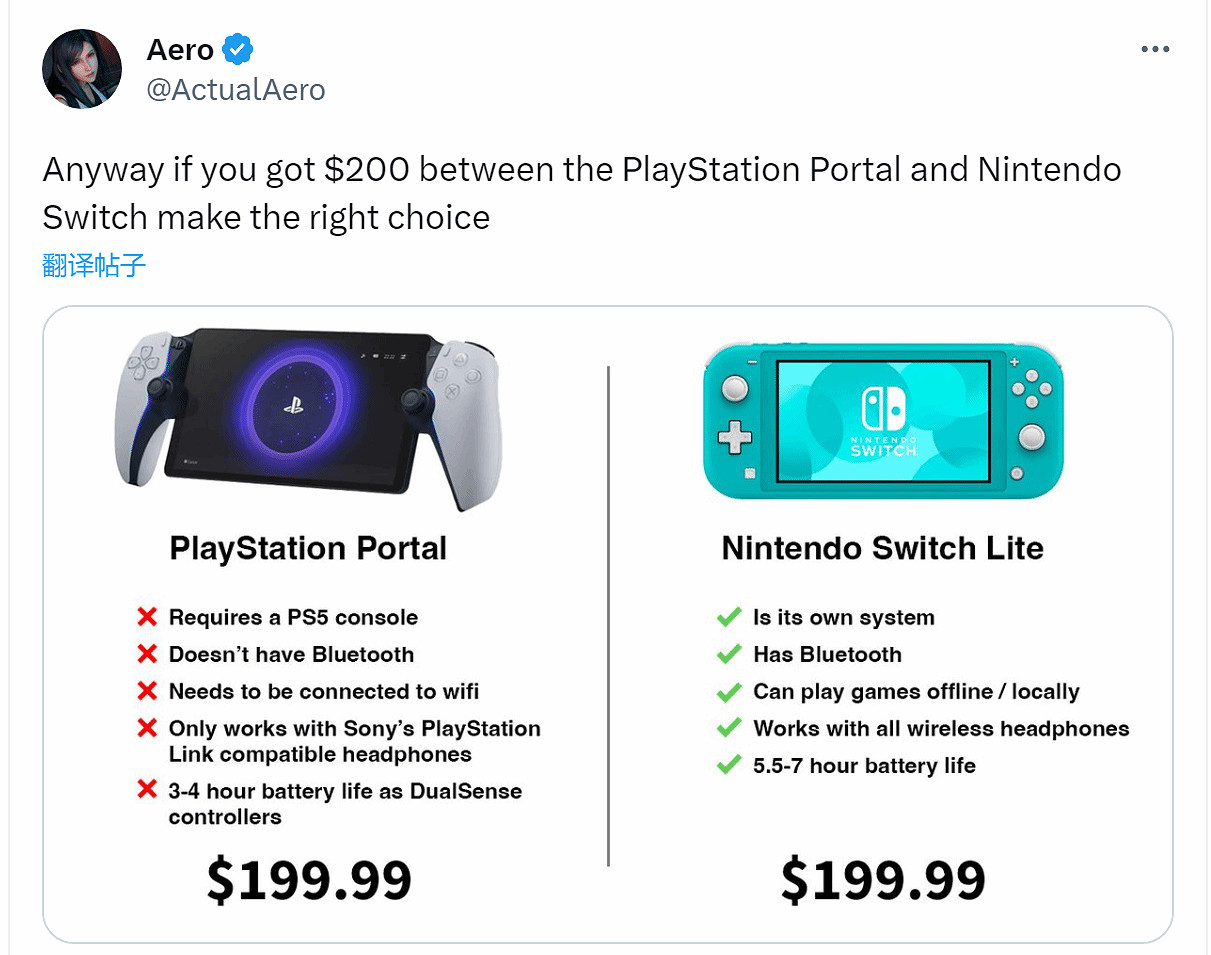Click the green check beside 'Works with all wireless headphones'
The width and height of the screenshot is (1211, 955).
[729, 728]
